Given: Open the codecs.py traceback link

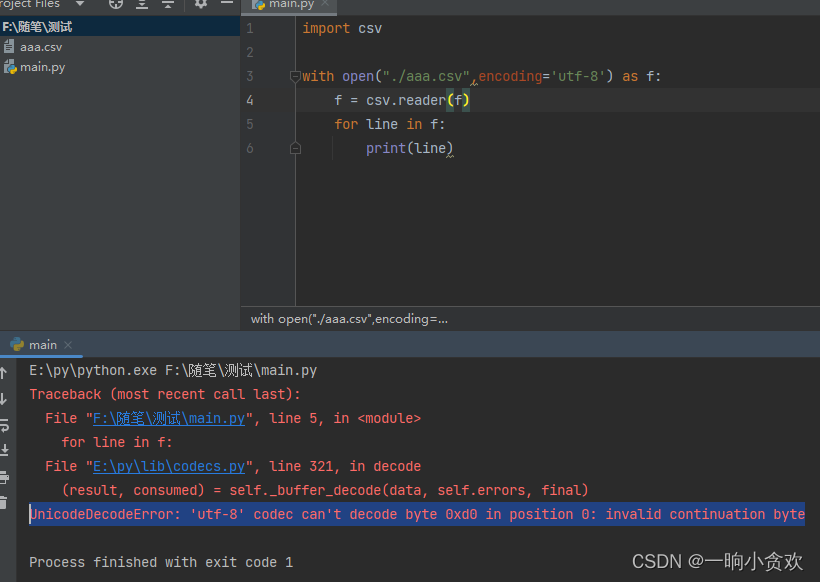Looking at the screenshot, I should tap(168, 466).
